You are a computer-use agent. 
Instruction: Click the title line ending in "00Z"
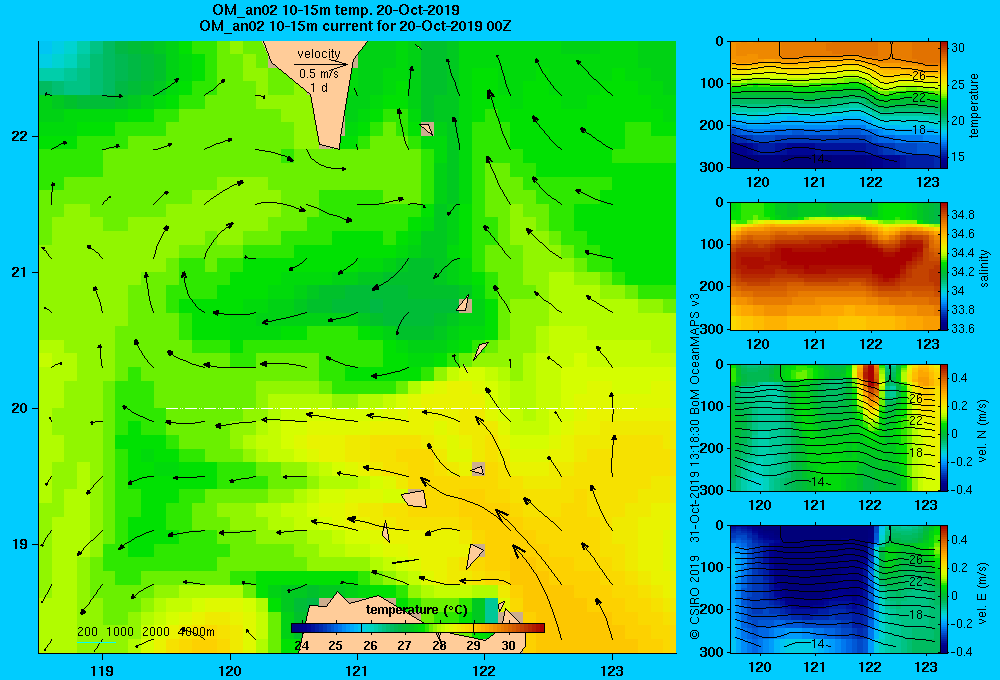coord(355,26)
